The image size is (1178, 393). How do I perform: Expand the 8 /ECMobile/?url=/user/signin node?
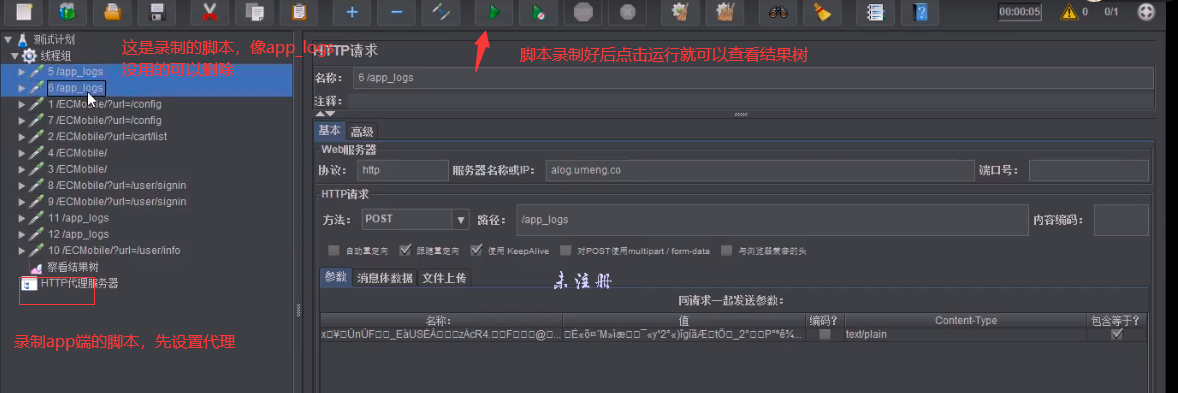pos(22,186)
